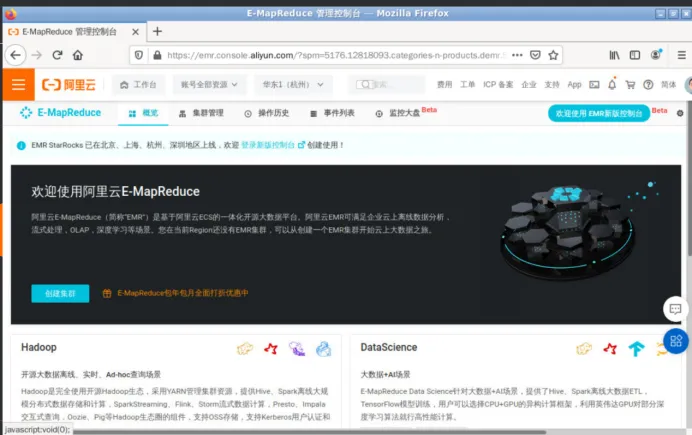The height and width of the screenshot is (435, 692).
Task: Open Firefox home page icon
Action: pos(78,55)
